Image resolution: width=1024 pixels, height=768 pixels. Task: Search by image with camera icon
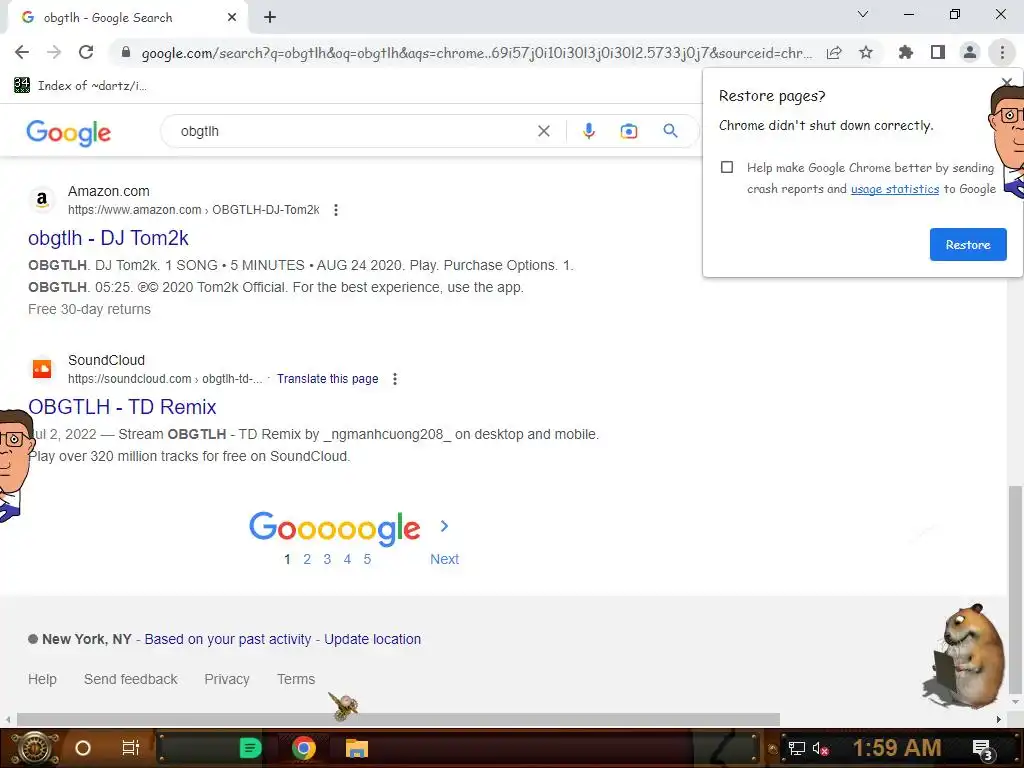coord(628,131)
